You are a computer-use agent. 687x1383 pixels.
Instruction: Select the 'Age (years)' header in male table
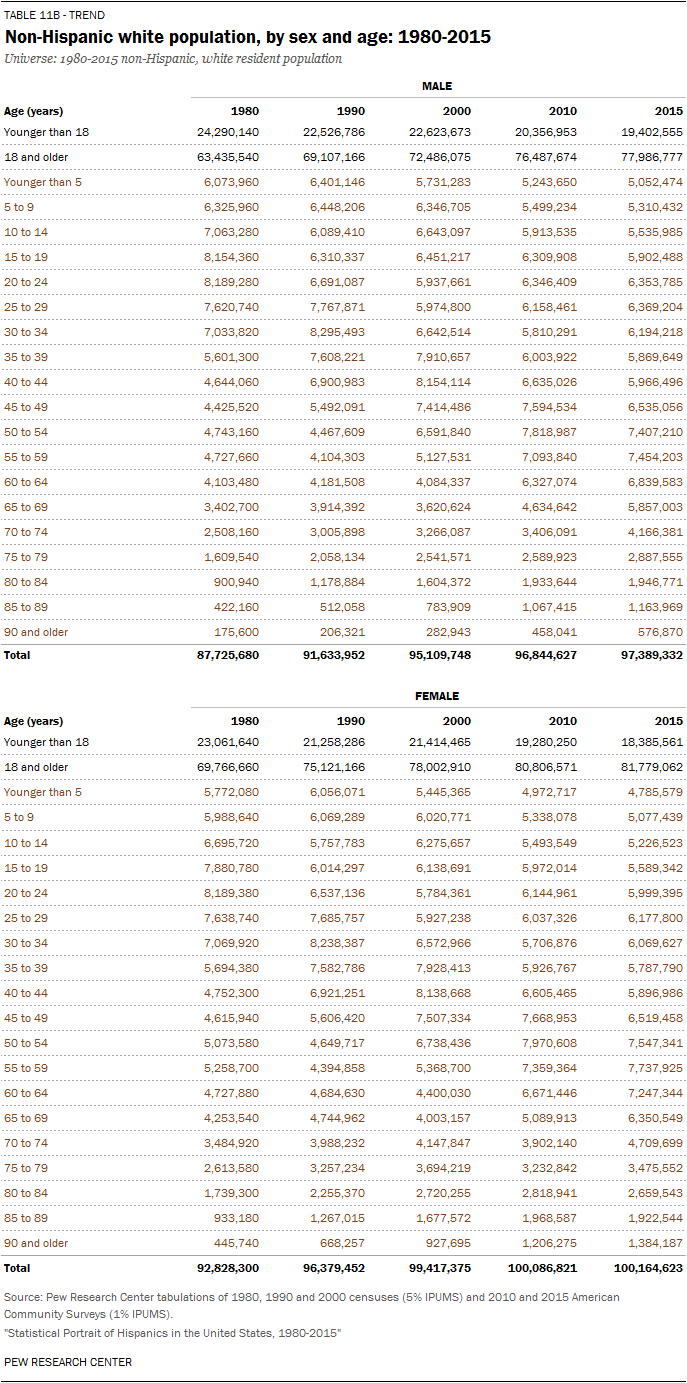33,111
